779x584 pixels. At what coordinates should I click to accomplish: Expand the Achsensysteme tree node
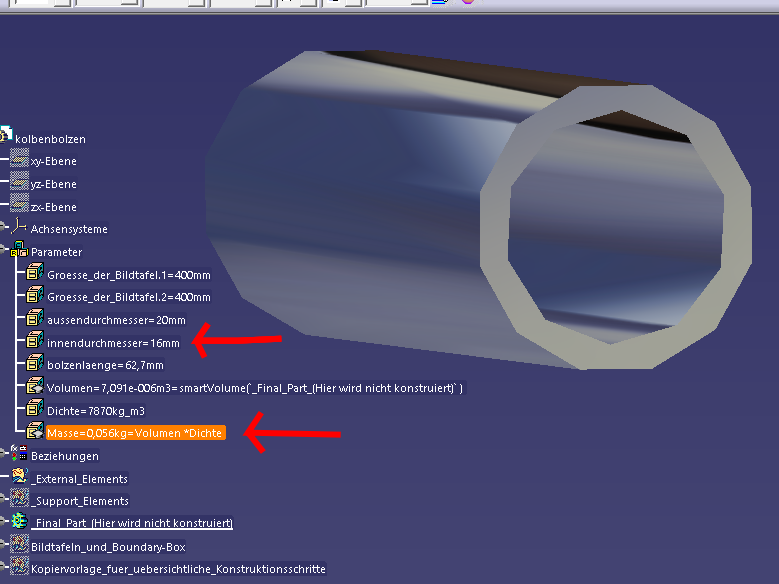(x=4, y=229)
